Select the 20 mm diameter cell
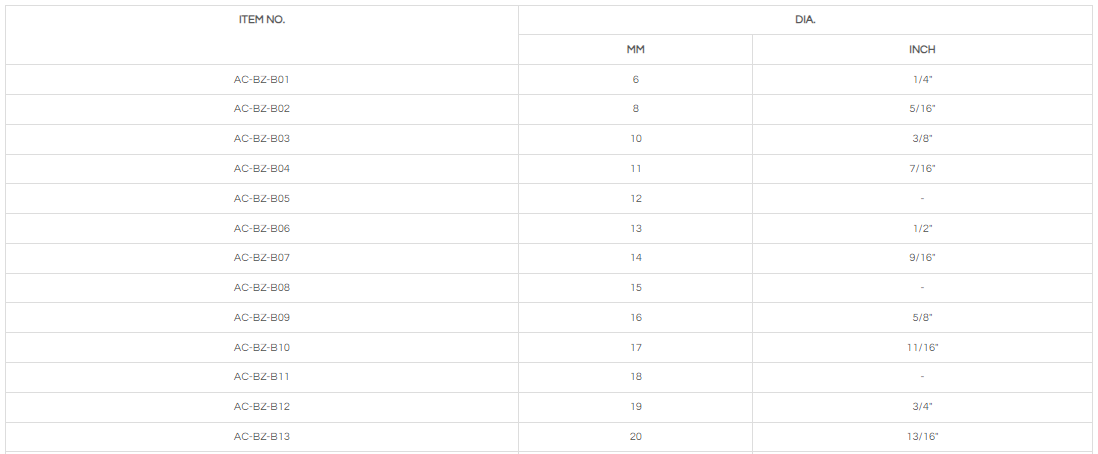The height and width of the screenshot is (454, 1098). (x=635, y=436)
